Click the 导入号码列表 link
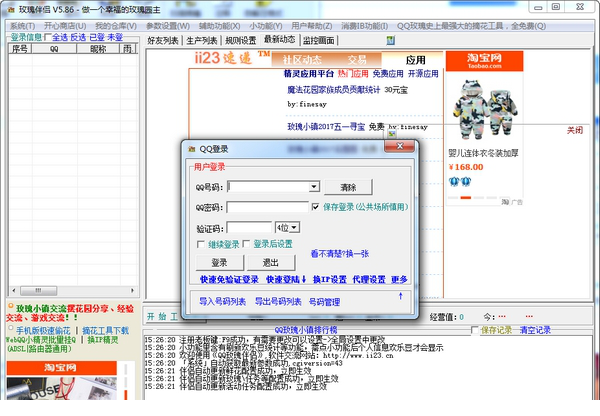 [x=222, y=302]
